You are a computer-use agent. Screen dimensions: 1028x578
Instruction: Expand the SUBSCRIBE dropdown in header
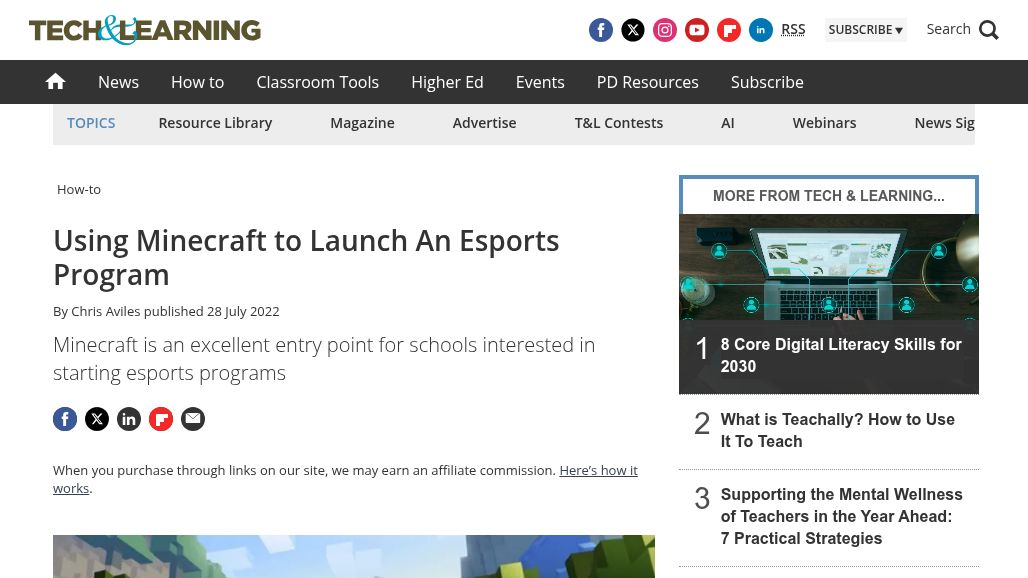coord(865,29)
